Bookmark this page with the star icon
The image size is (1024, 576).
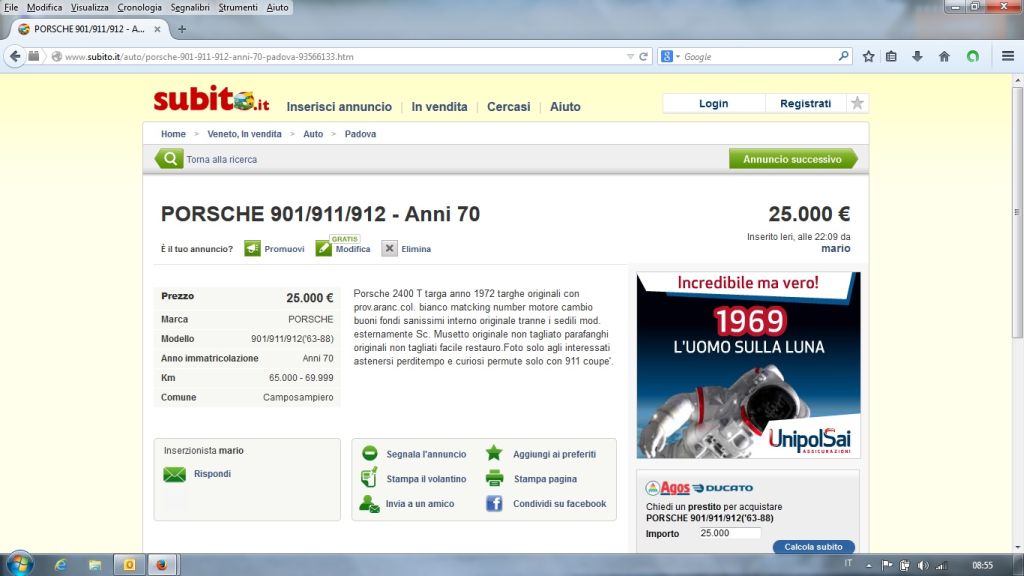tap(868, 57)
